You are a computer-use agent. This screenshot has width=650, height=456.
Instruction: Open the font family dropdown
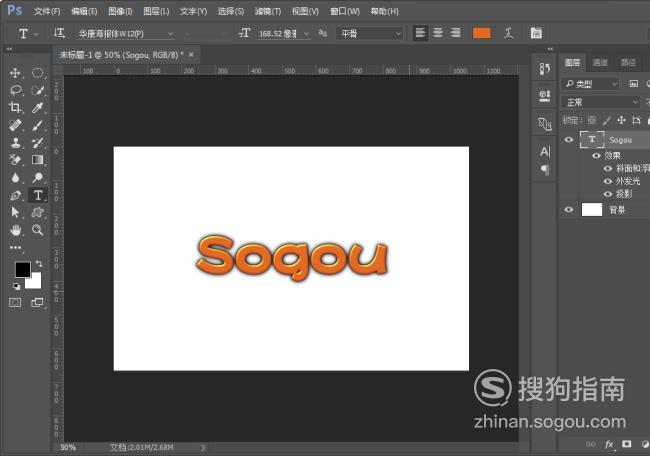[170, 34]
